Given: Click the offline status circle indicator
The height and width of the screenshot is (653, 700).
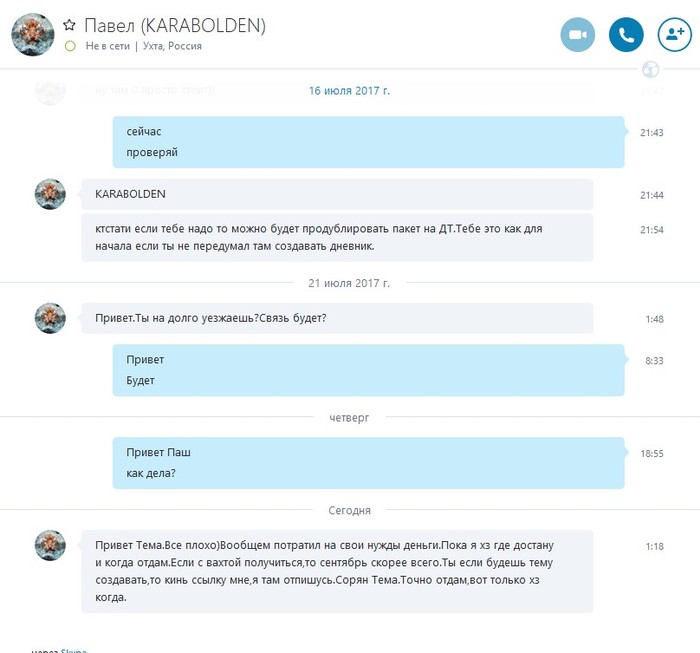Looking at the screenshot, I should (70, 46).
